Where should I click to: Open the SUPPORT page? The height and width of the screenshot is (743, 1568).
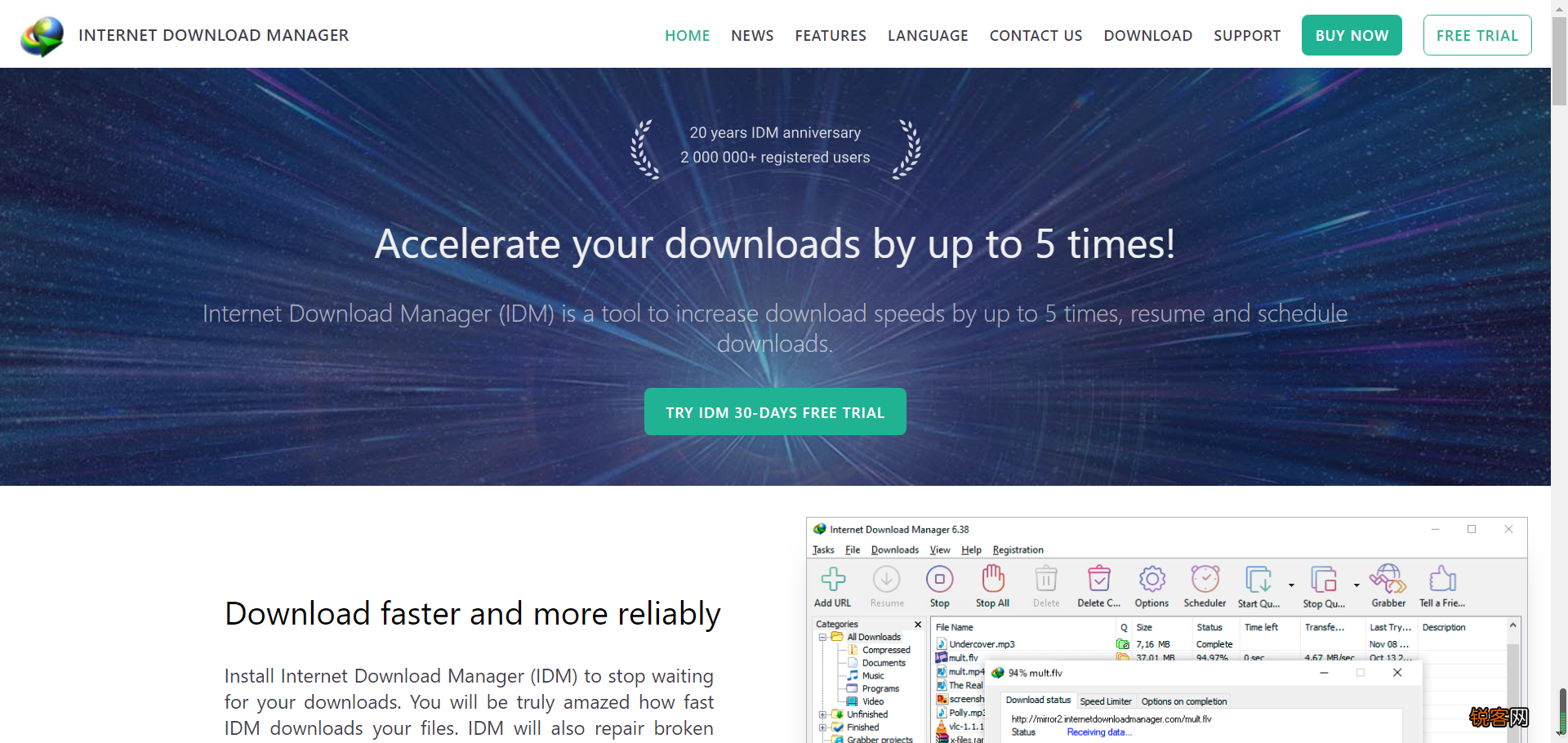1247,36
